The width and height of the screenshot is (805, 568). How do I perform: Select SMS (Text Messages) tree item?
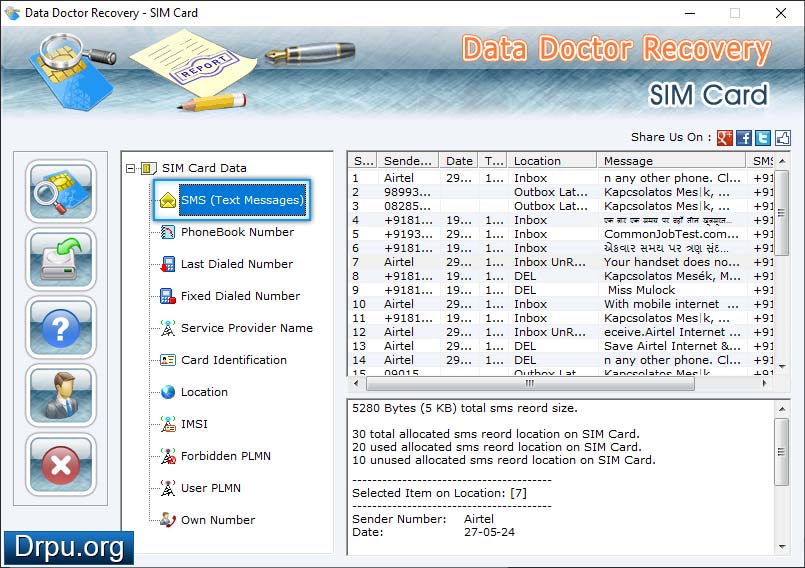click(x=242, y=200)
